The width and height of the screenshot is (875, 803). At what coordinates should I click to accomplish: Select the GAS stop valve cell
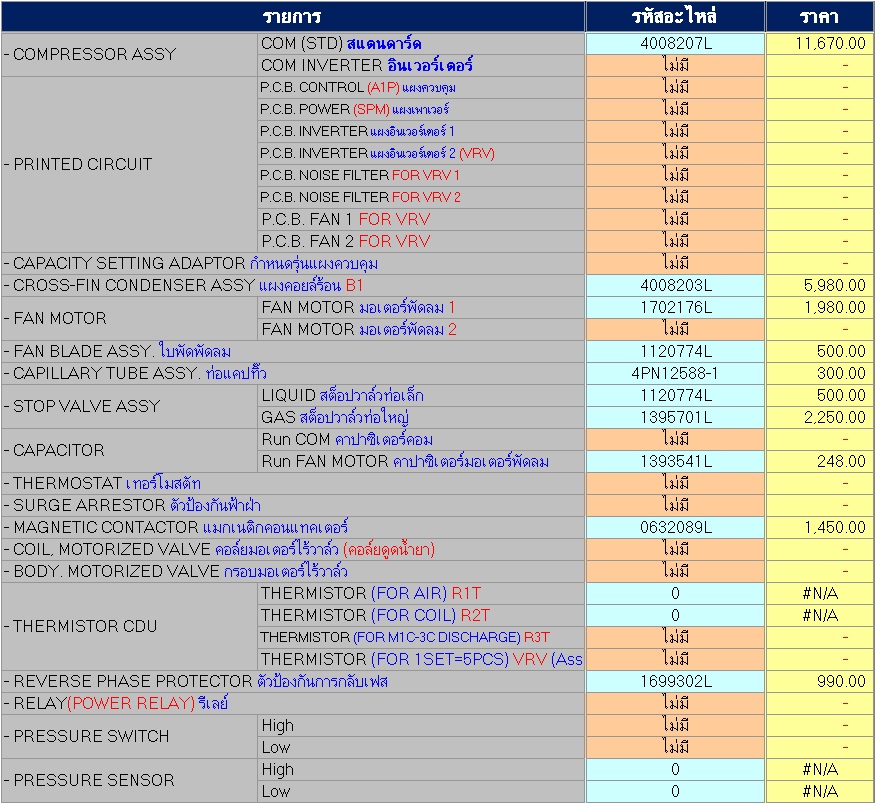(421, 417)
